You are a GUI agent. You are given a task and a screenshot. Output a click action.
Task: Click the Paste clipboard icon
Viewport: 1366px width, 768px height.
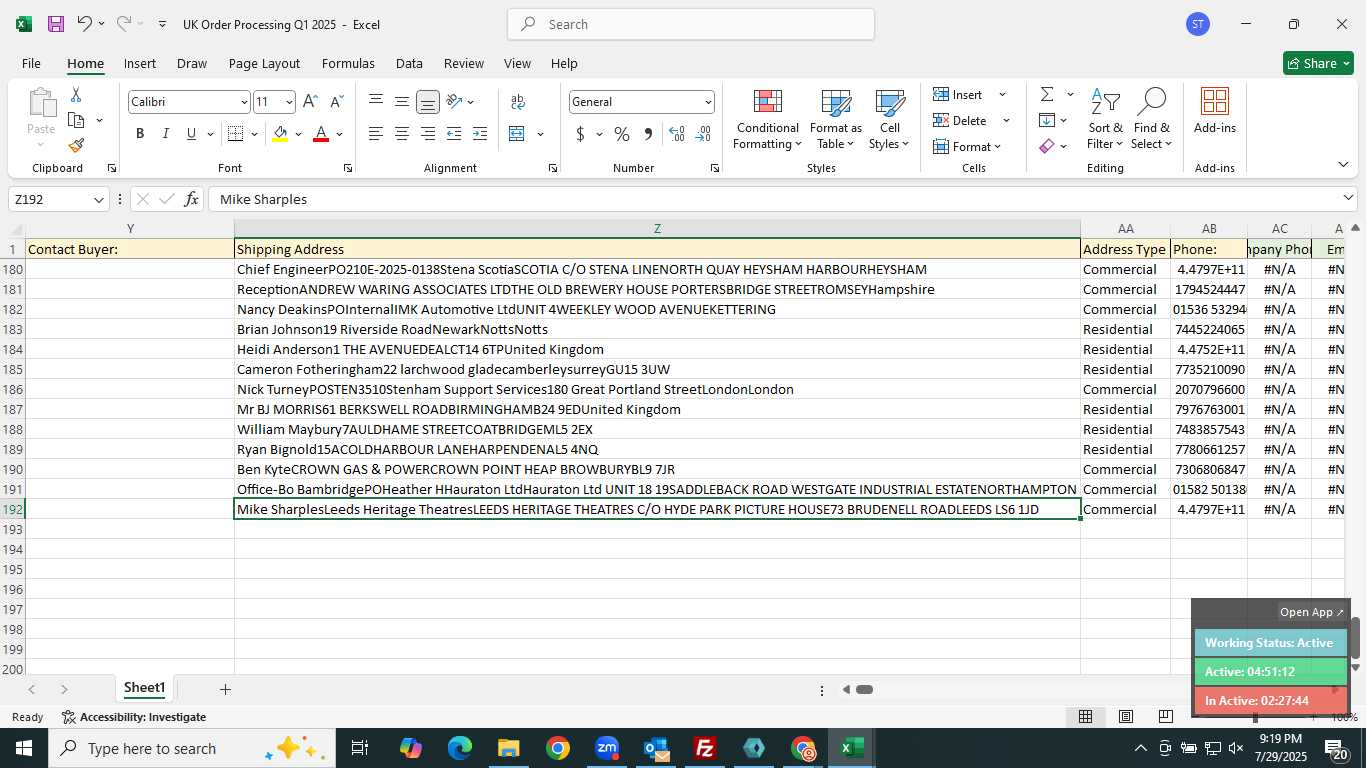41,102
